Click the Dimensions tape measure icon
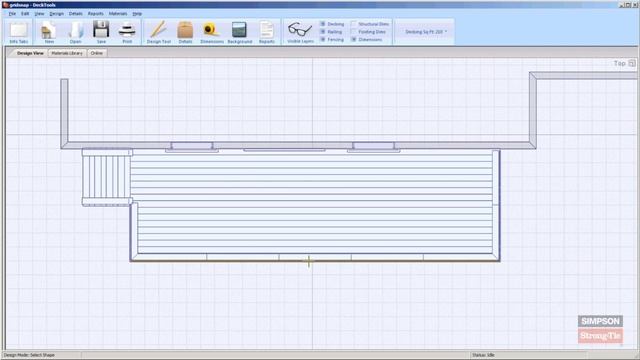The height and width of the screenshot is (360, 640). 212,31
